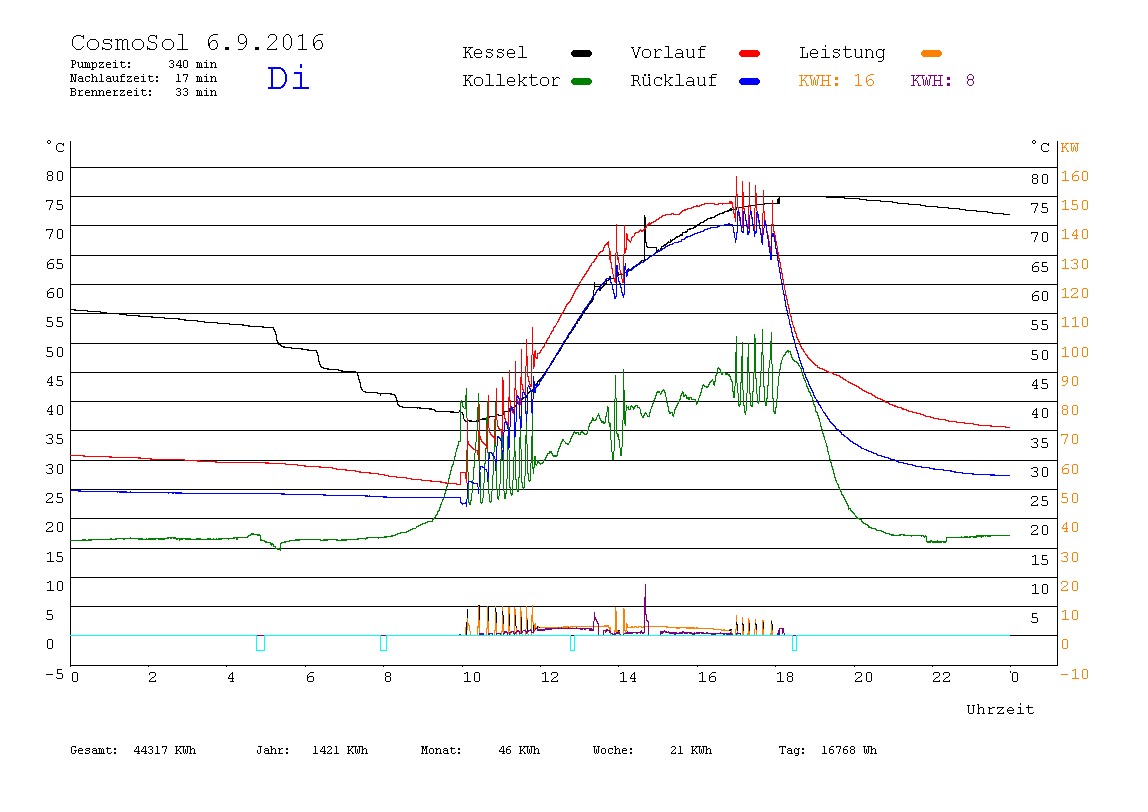Click the 'Jahr:' label in the footer
This screenshot has height=812, width=1148.
coord(272,750)
